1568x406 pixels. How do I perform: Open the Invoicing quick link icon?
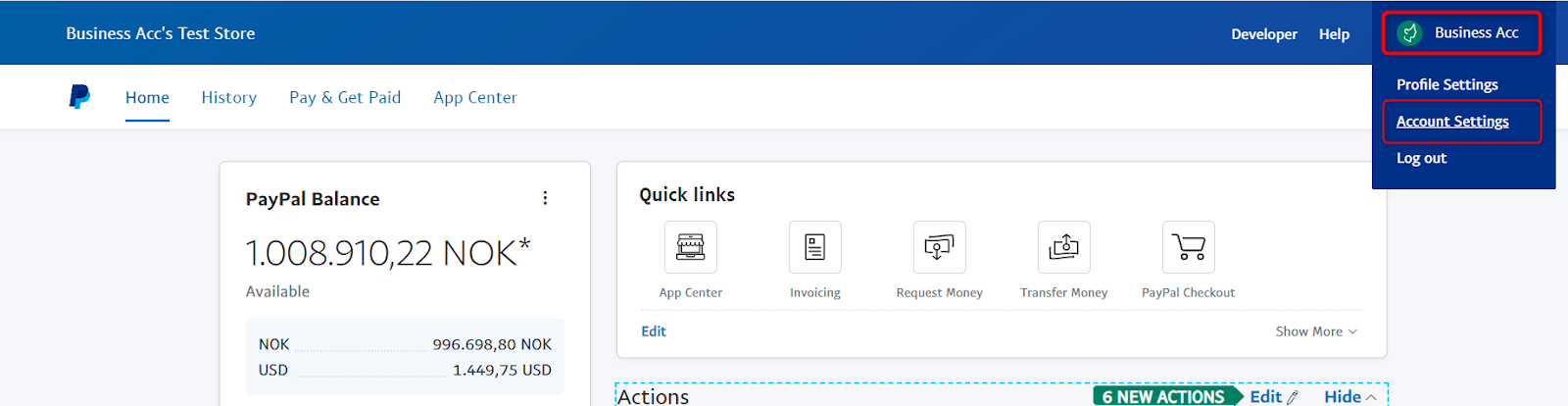click(x=815, y=247)
